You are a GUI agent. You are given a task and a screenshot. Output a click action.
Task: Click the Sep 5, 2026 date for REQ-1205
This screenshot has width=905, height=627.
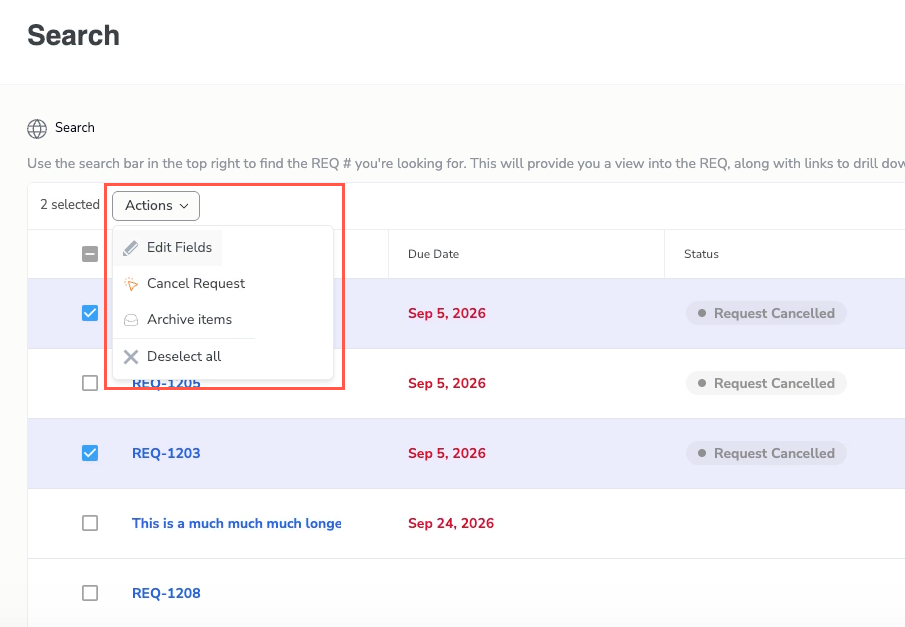tap(447, 383)
